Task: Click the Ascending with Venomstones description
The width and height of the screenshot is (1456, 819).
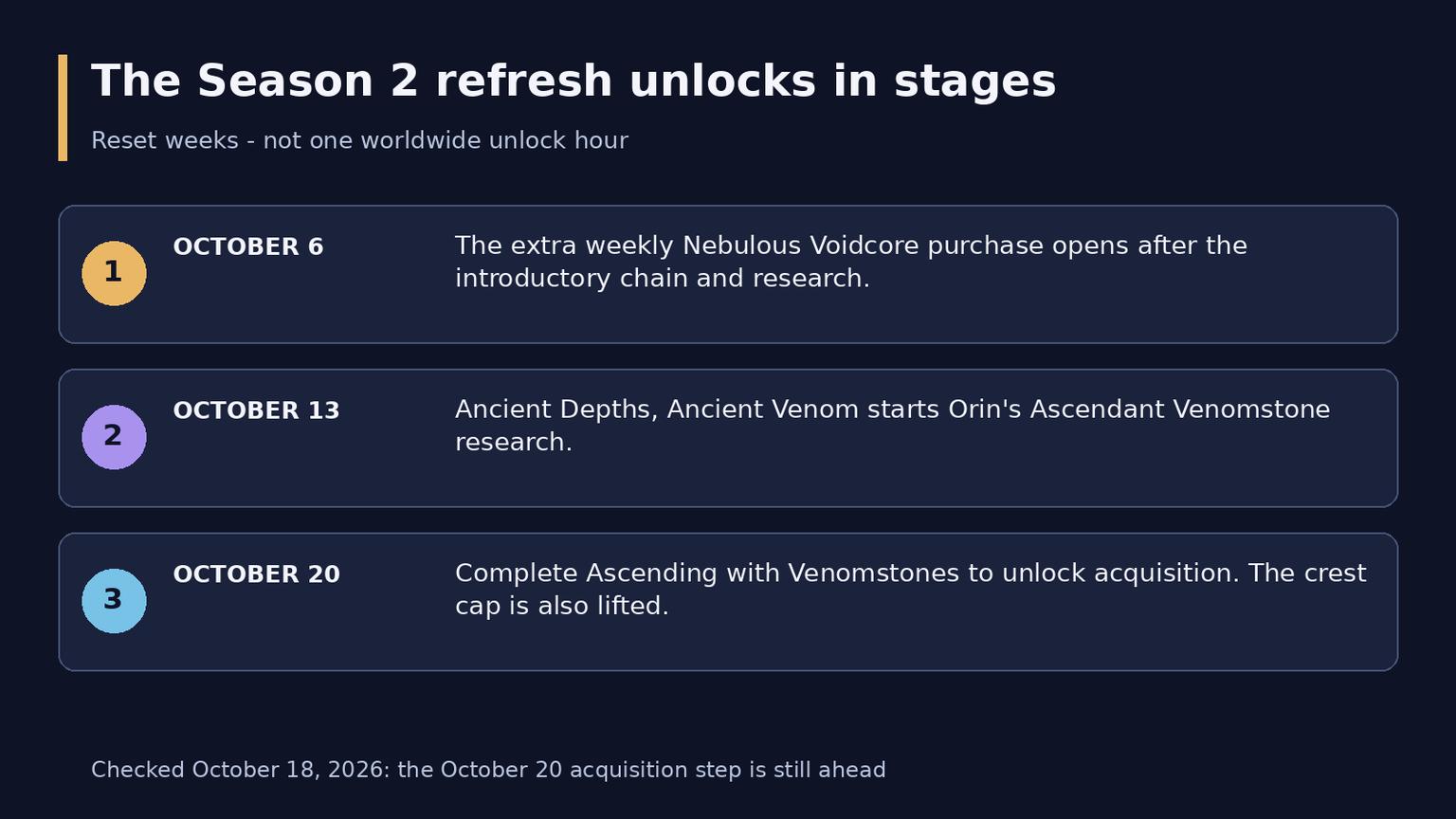Action: click(x=911, y=590)
